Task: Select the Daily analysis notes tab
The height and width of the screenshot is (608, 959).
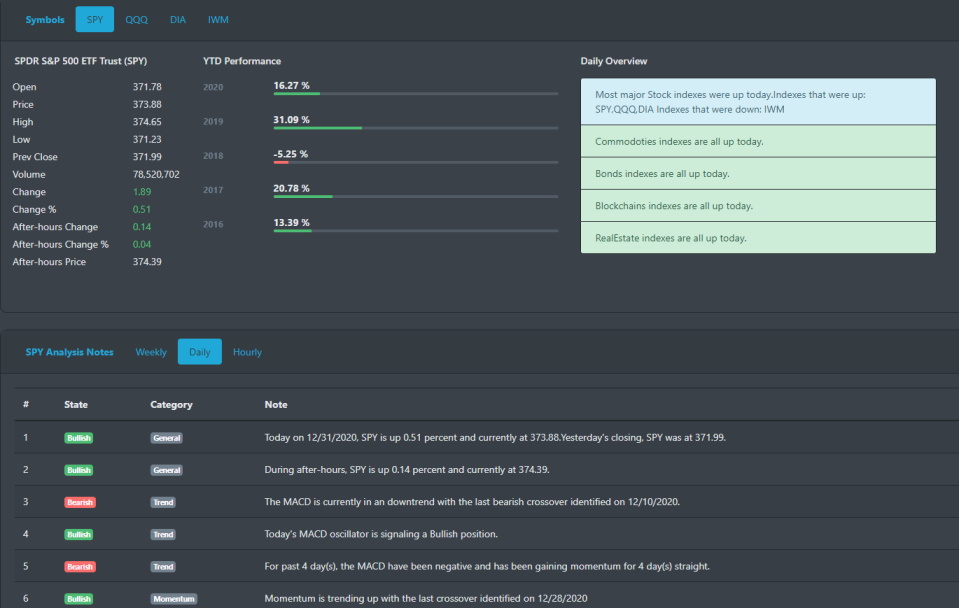Action: (x=199, y=352)
